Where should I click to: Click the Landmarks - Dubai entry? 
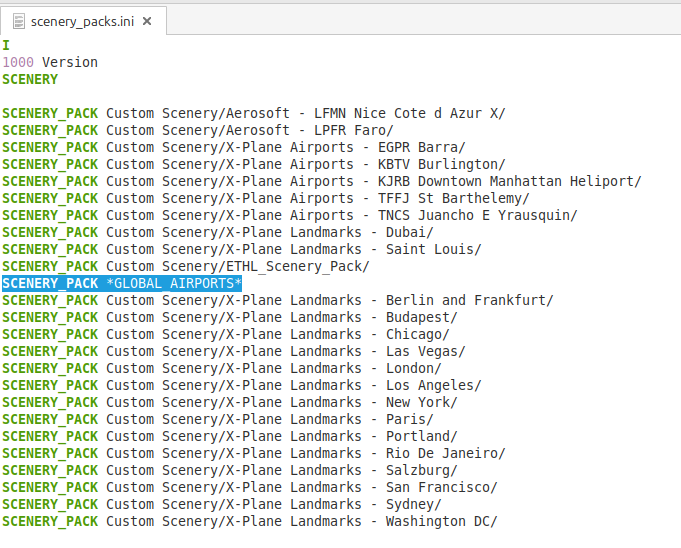pos(270,232)
